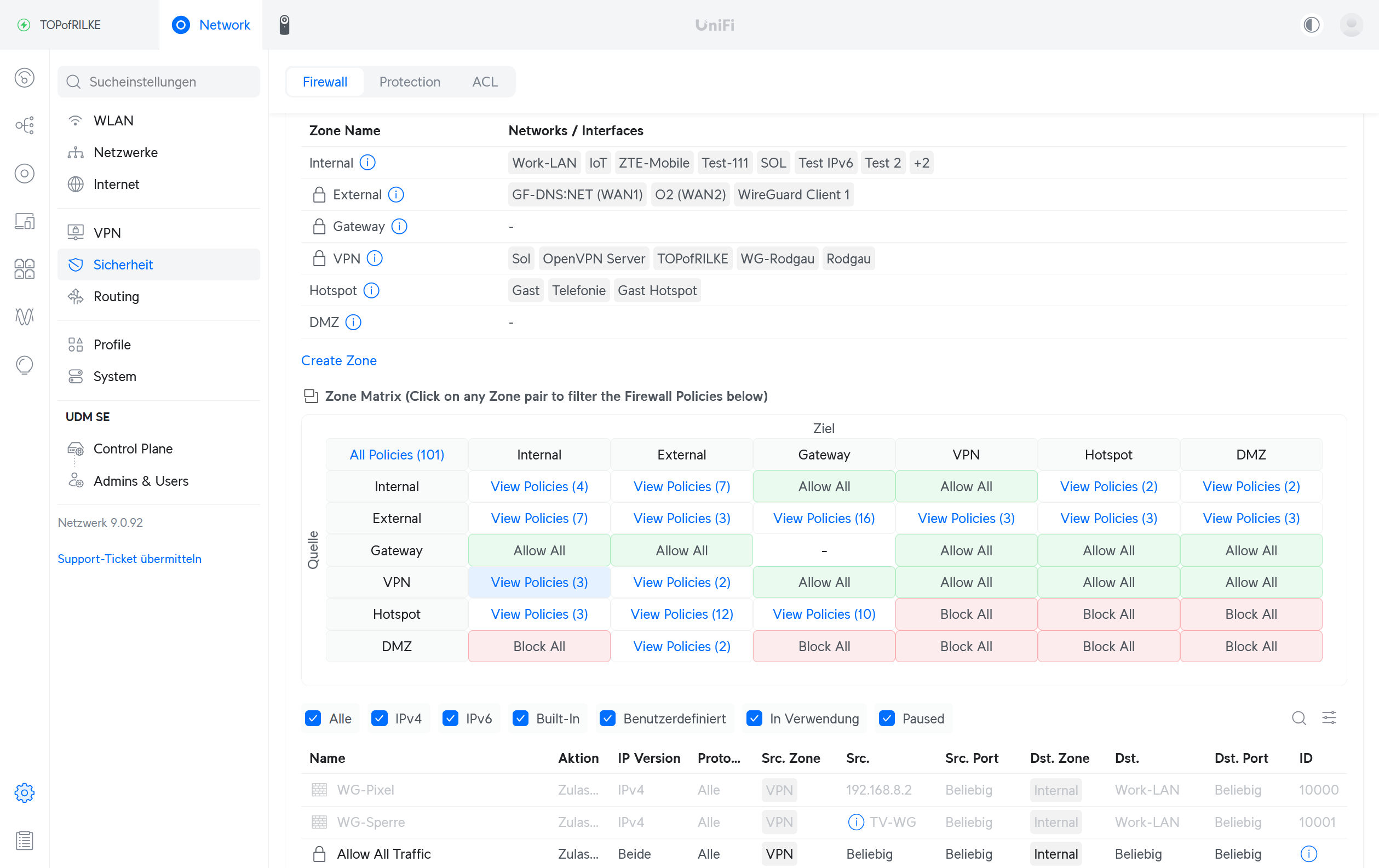Open the Dashboard icon in left rail
This screenshot has width=1379, height=868.
(x=24, y=77)
